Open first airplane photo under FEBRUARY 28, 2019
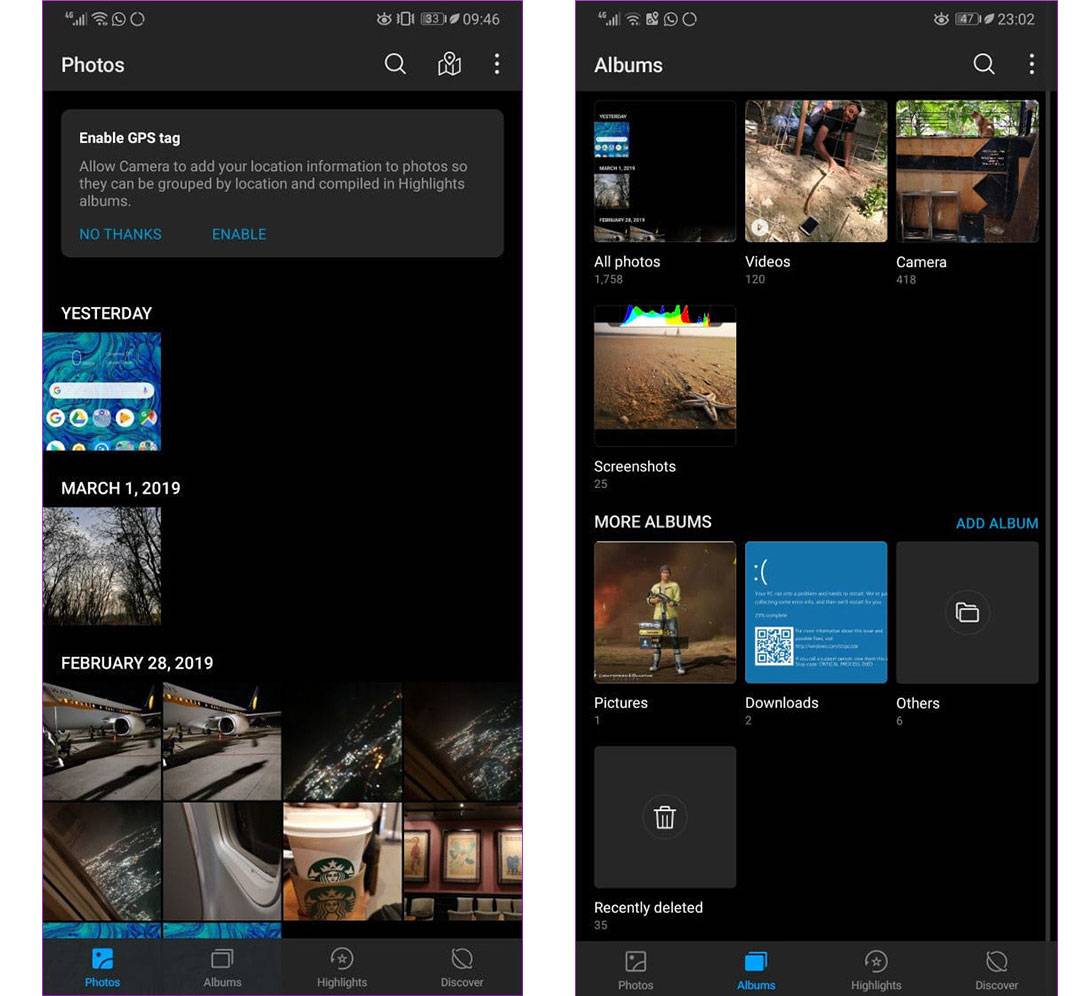The width and height of the screenshot is (1080, 996). coord(102,741)
